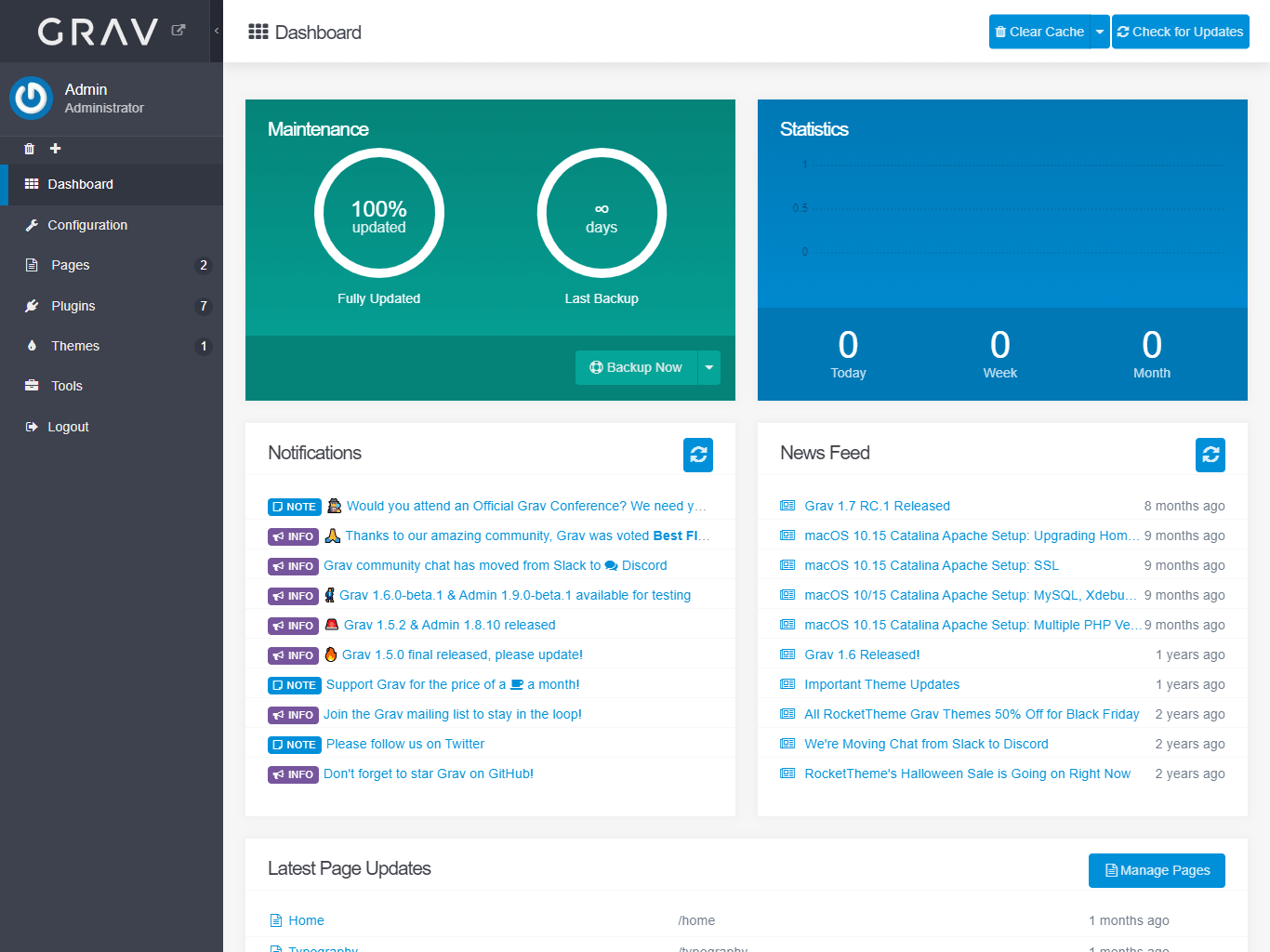Open Configuration from the sidebar
Screen dimensions: 1270x952
tap(112, 225)
